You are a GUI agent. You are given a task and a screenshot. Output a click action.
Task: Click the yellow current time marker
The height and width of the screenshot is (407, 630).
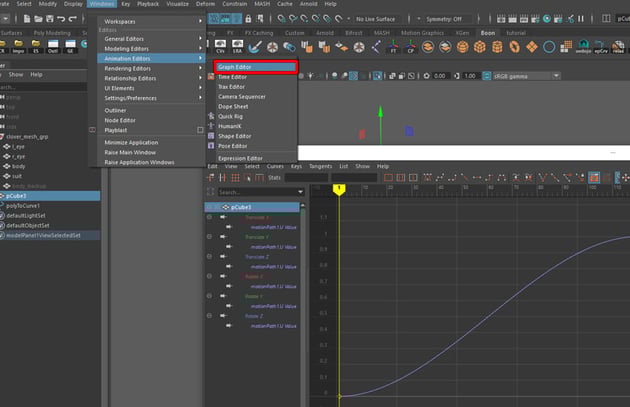pos(339,188)
